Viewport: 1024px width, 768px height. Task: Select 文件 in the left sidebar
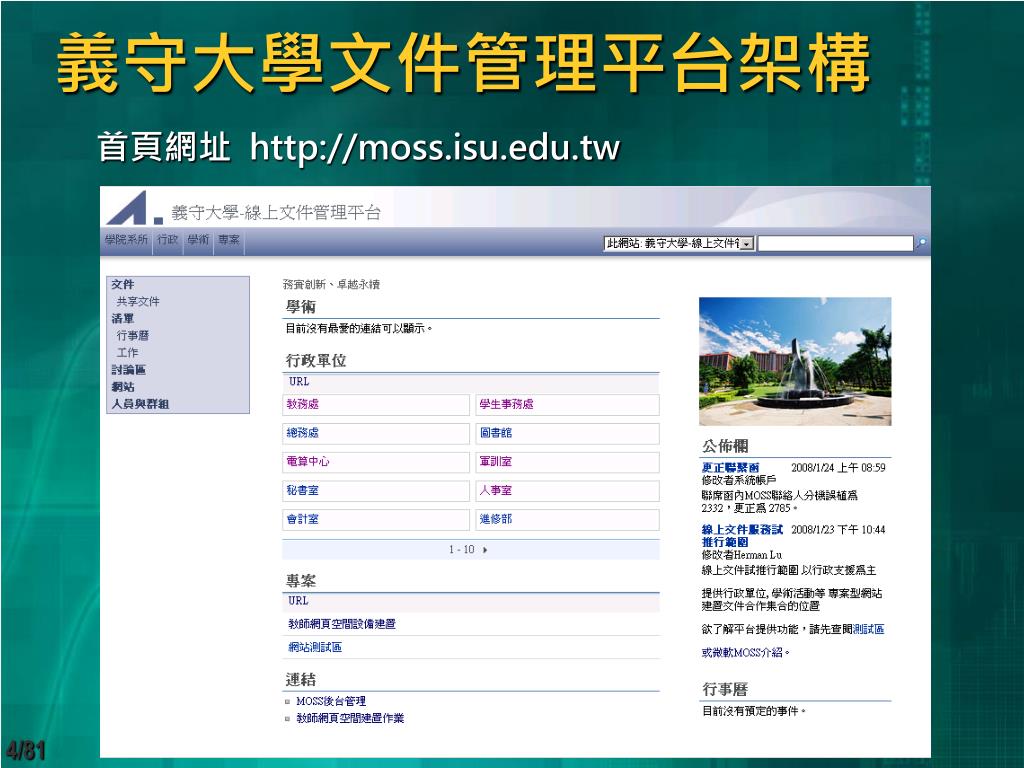123,284
